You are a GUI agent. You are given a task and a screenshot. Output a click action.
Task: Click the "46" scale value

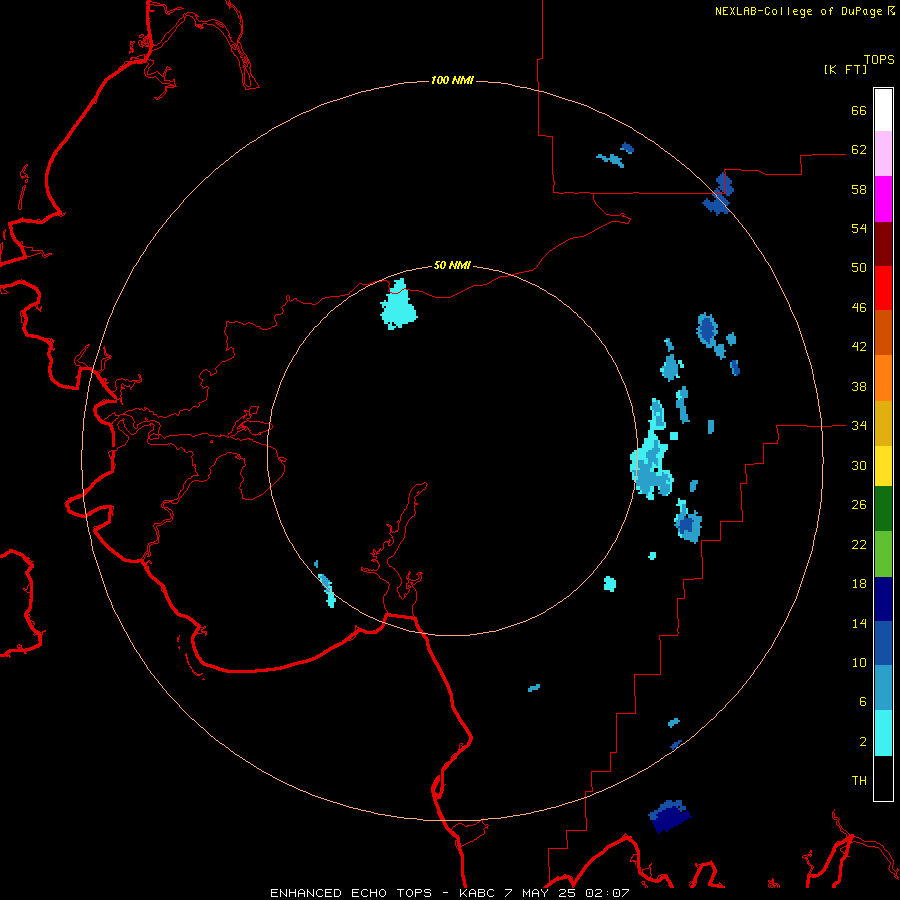[859, 308]
